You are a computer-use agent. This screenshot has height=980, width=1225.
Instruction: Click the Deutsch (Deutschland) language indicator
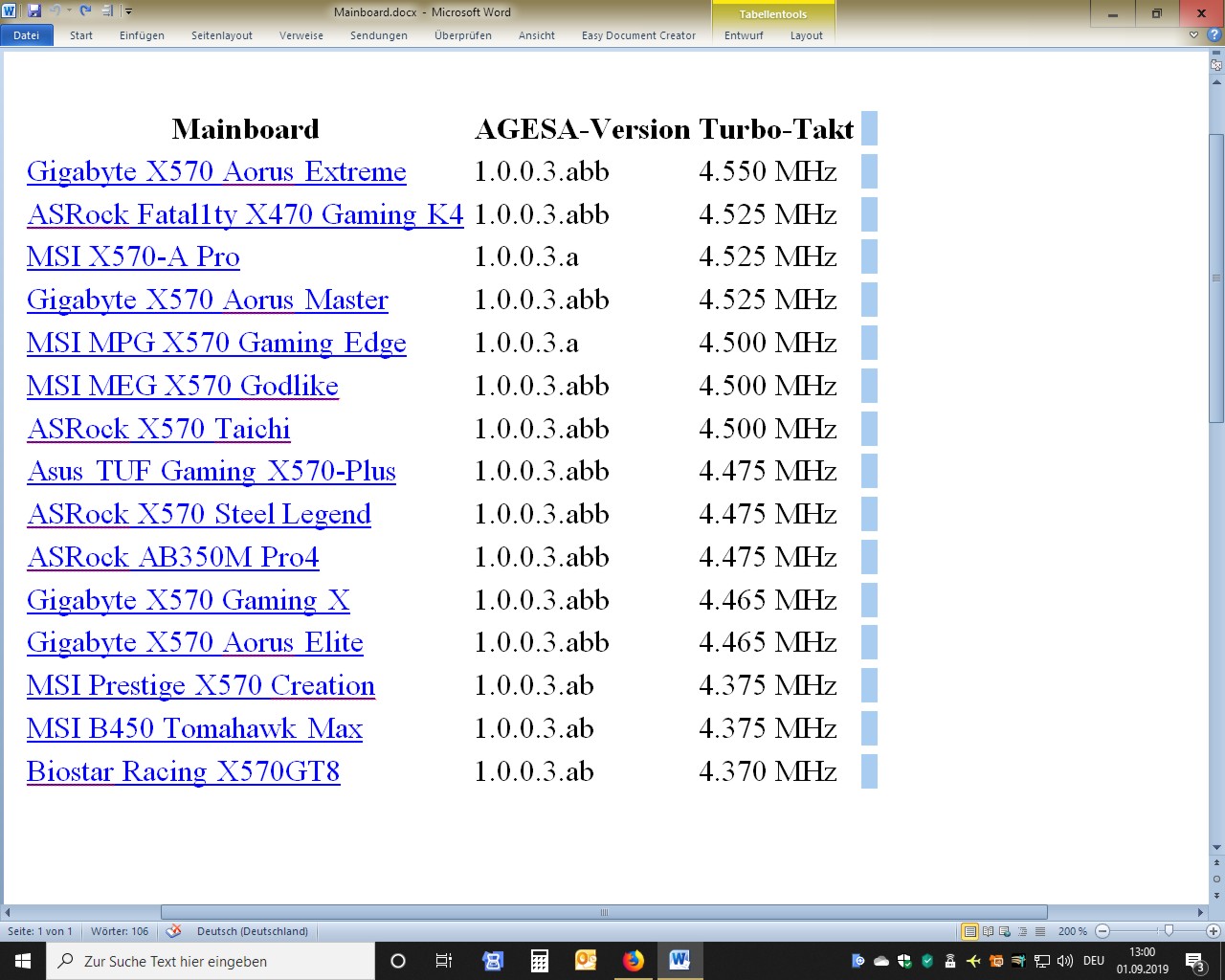click(253, 931)
